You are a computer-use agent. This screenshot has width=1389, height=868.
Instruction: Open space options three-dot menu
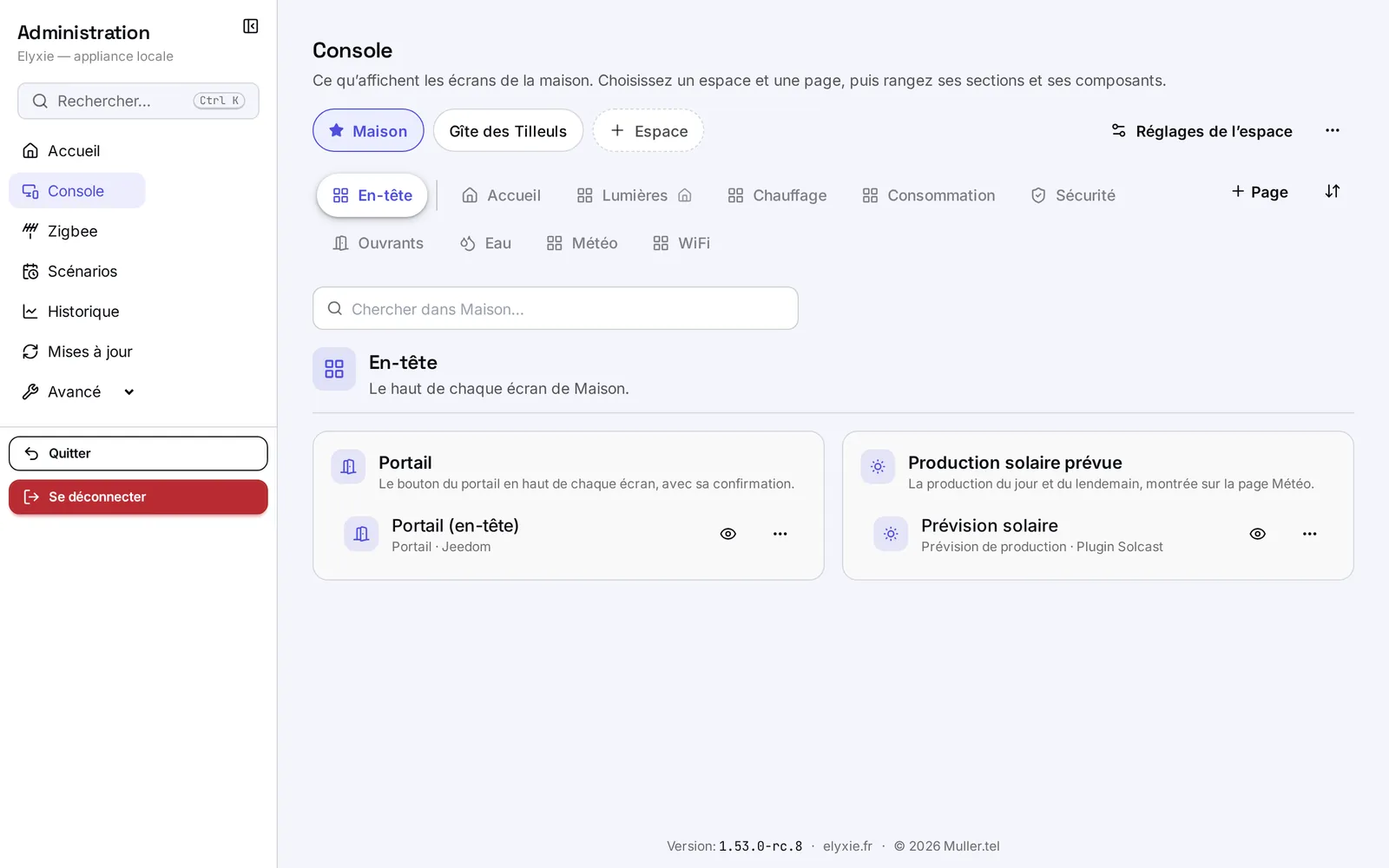[x=1333, y=130]
